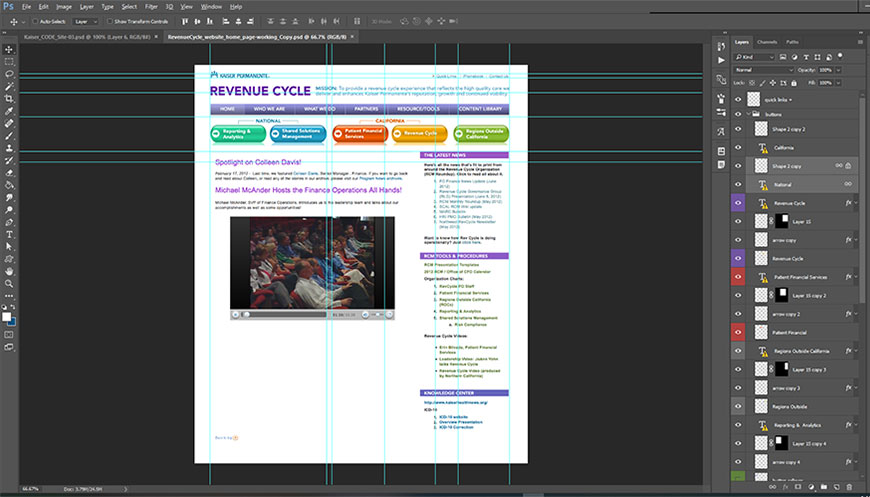
Task: Hide the Regions Outside layer
Action: coord(738,407)
